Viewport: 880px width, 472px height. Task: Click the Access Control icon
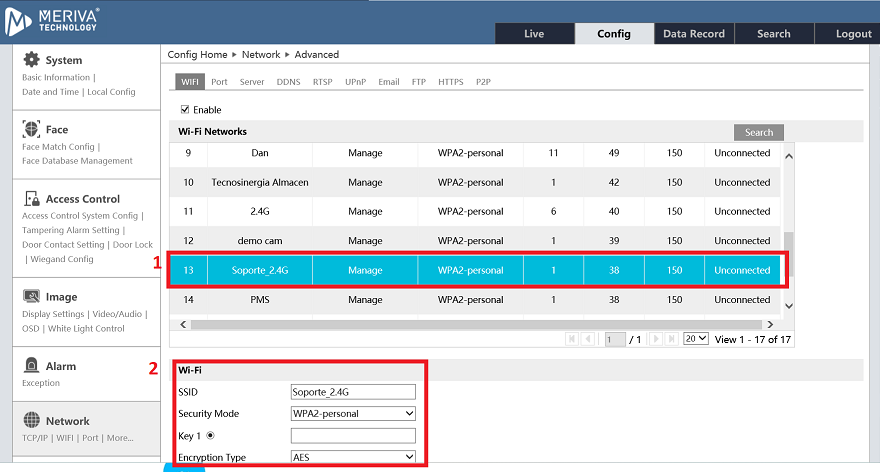coord(31,199)
